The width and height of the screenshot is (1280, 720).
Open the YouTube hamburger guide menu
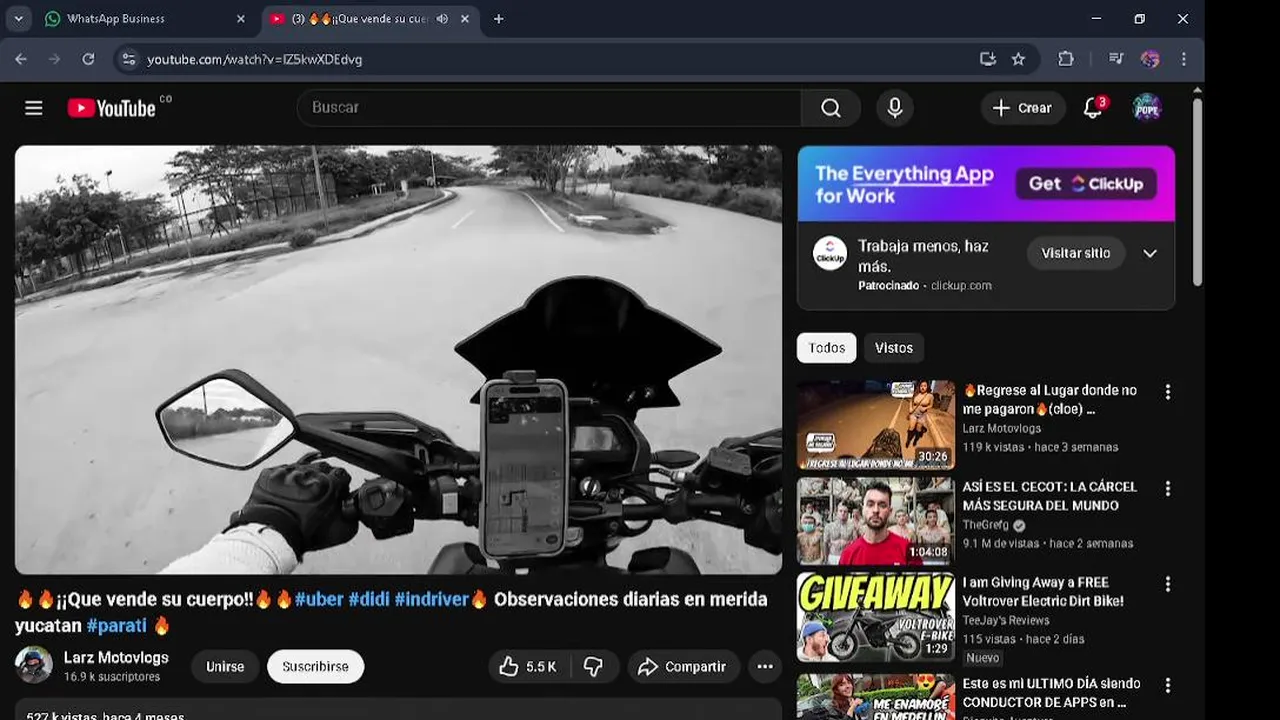pos(34,108)
